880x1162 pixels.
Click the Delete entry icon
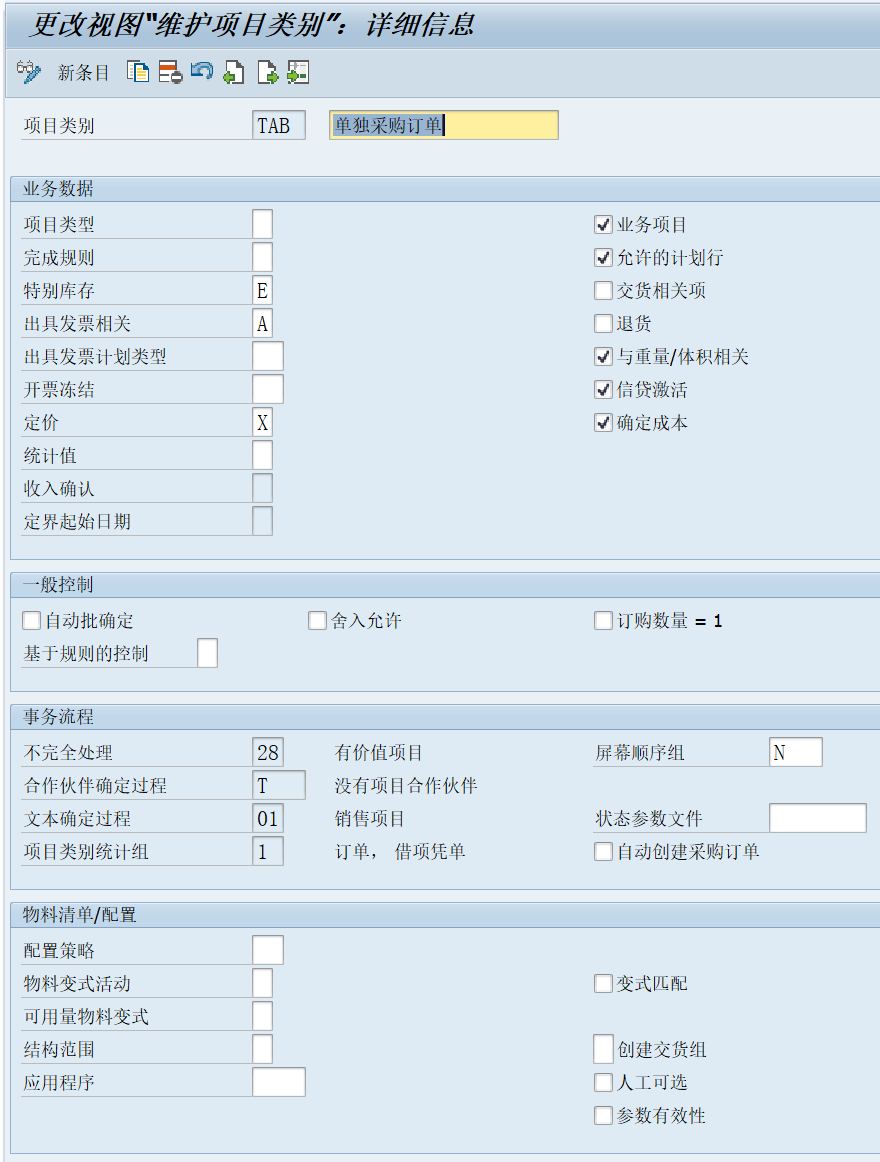[170, 72]
